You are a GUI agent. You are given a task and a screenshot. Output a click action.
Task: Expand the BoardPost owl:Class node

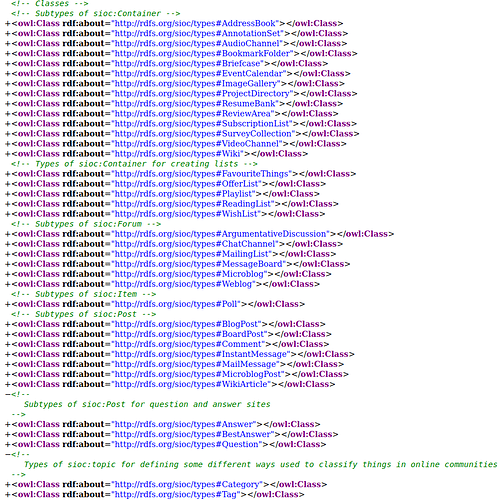pos(8,334)
